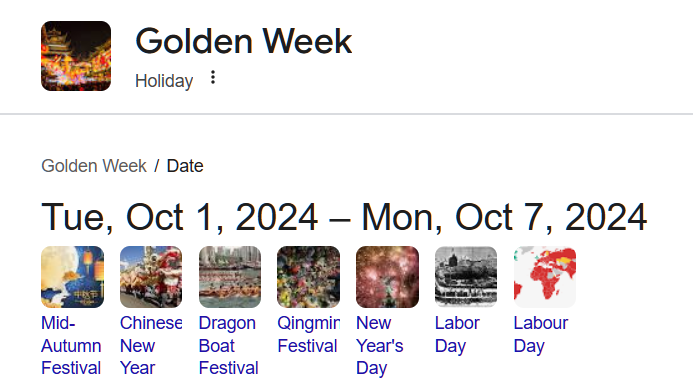The image size is (693, 392).
Task: Follow the Labour Day text link
Action: [x=541, y=335]
